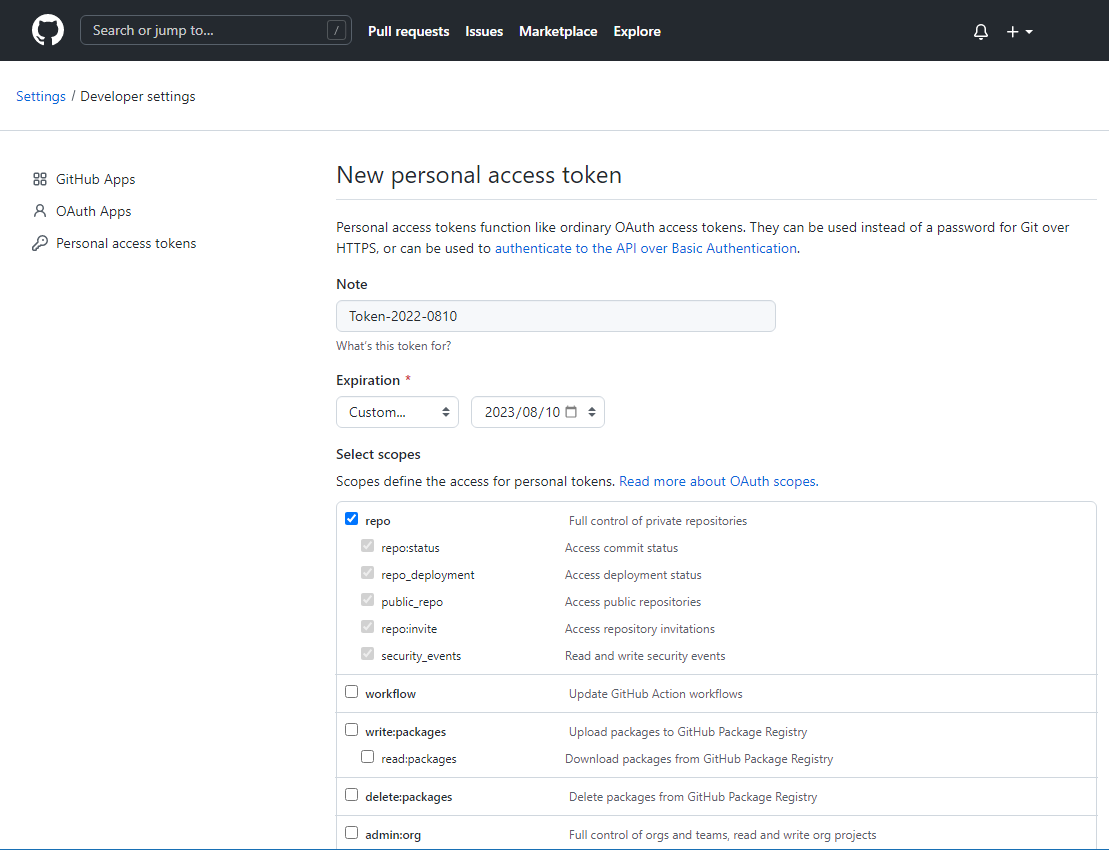The height and width of the screenshot is (850, 1109).
Task: Click the OAuth Apps person icon
Action: [40, 211]
